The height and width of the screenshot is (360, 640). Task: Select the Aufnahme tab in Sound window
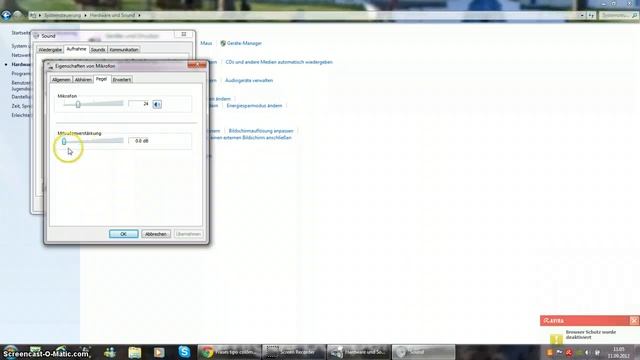point(76,49)
